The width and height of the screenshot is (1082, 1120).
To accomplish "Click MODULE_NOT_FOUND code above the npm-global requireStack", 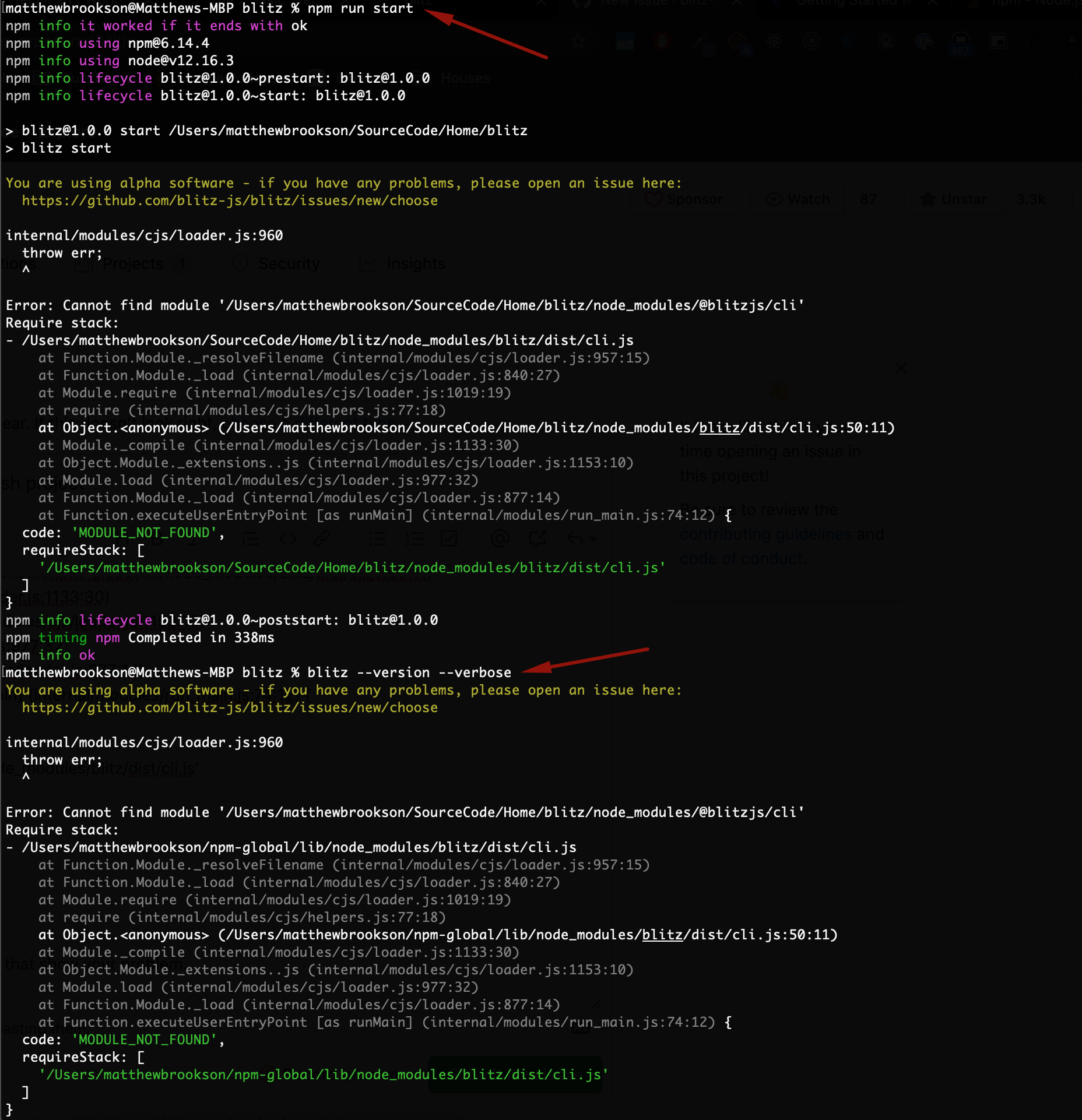I will tap(144, 1040).
